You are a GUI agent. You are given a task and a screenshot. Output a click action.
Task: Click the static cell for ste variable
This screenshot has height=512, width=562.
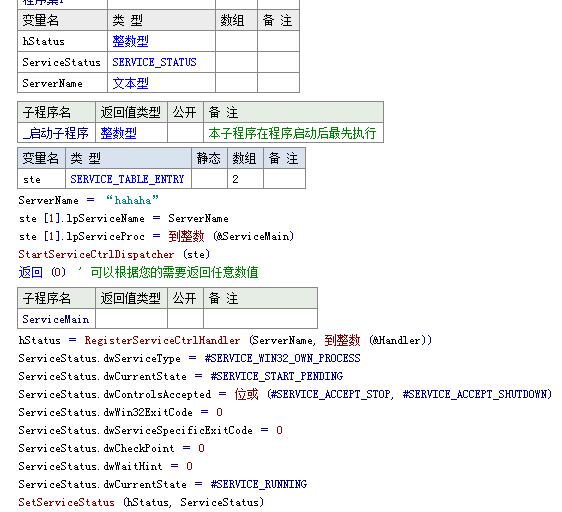[209, 179]
